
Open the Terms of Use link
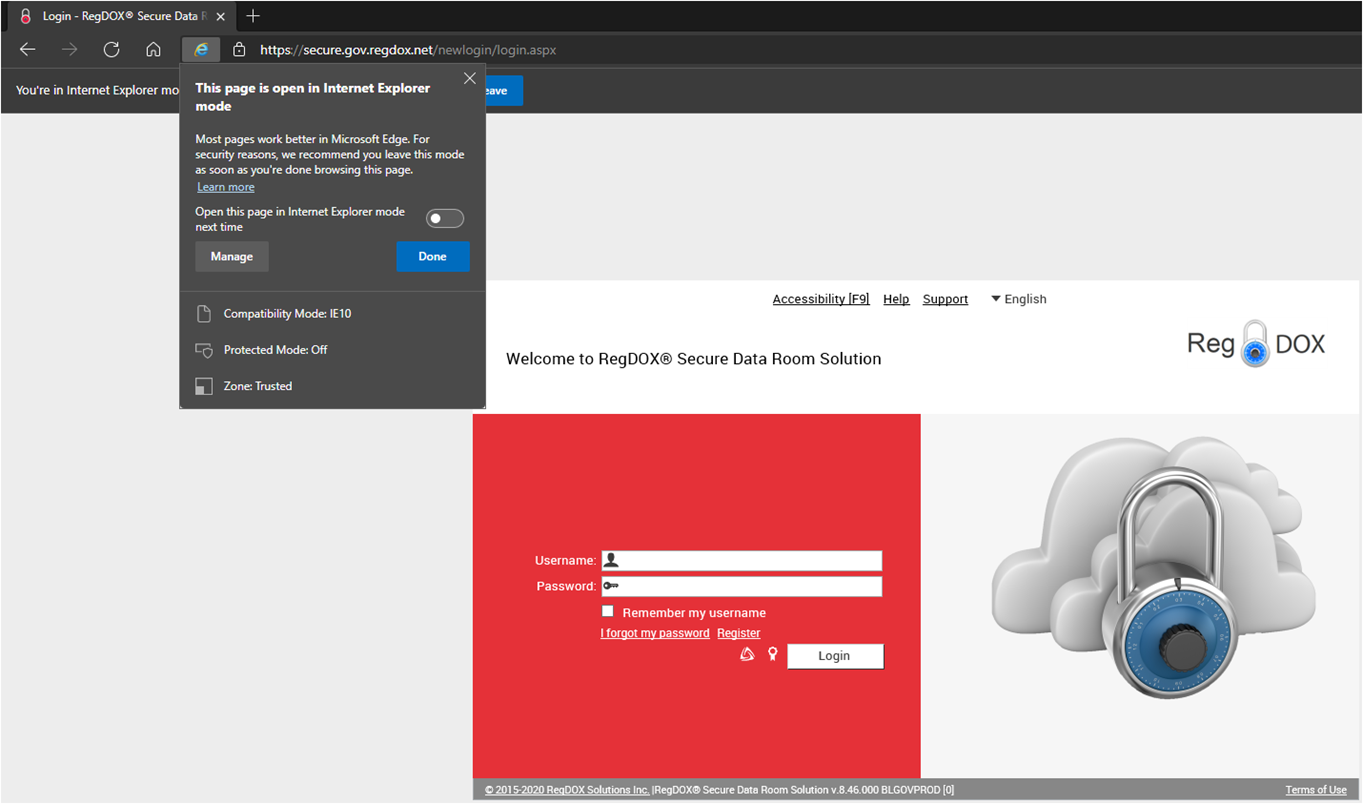[1316, 790]
